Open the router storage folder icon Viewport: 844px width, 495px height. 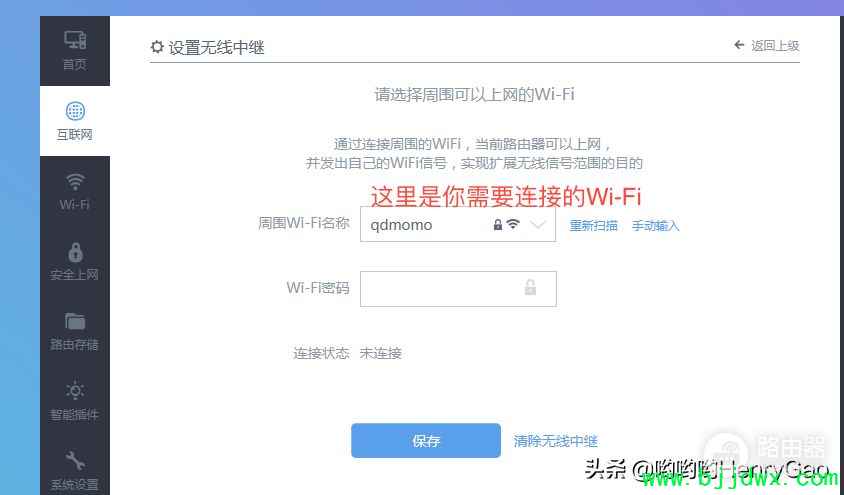point(75,321)
